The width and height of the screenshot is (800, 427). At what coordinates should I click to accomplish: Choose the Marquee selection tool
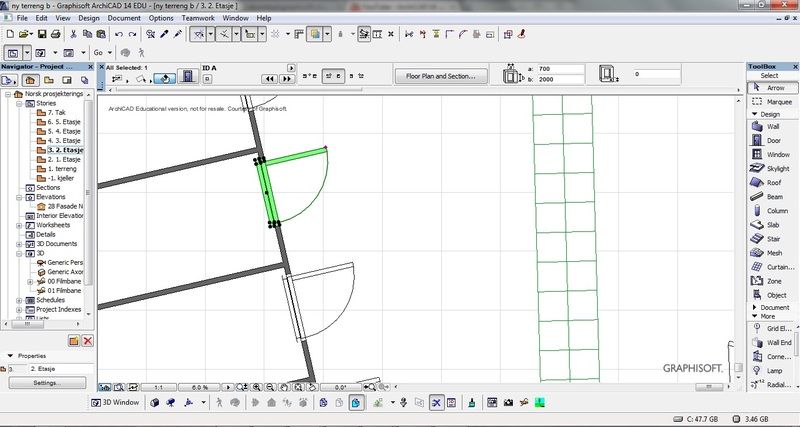click(772, 102)
